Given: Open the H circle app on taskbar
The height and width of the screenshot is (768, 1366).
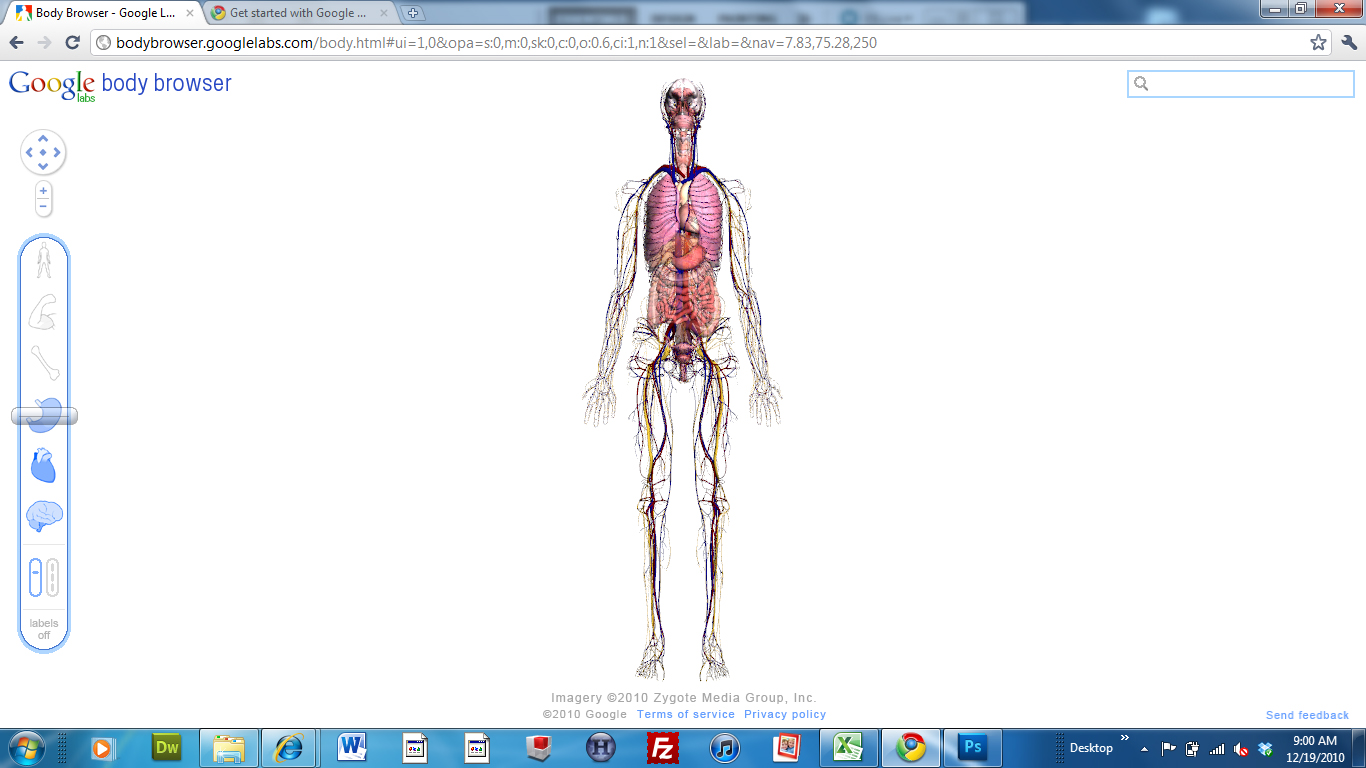Looking at the screenshot, I should 600,747.
